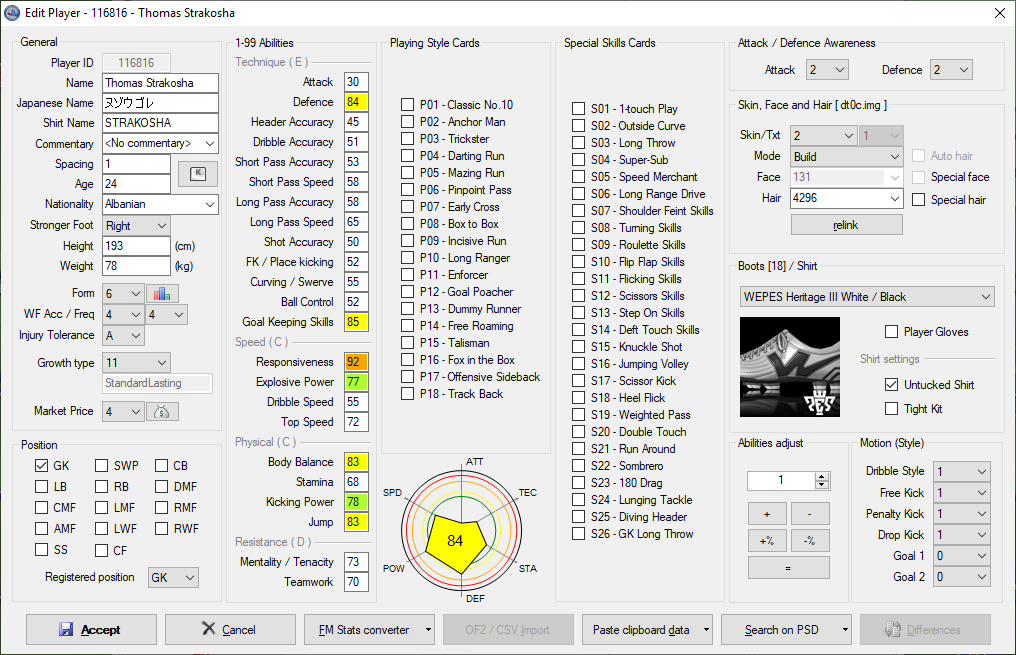The width and height of the screenshot is (1016, 655).
Task: Click the Accept button
Action: (x=91, y=629)
